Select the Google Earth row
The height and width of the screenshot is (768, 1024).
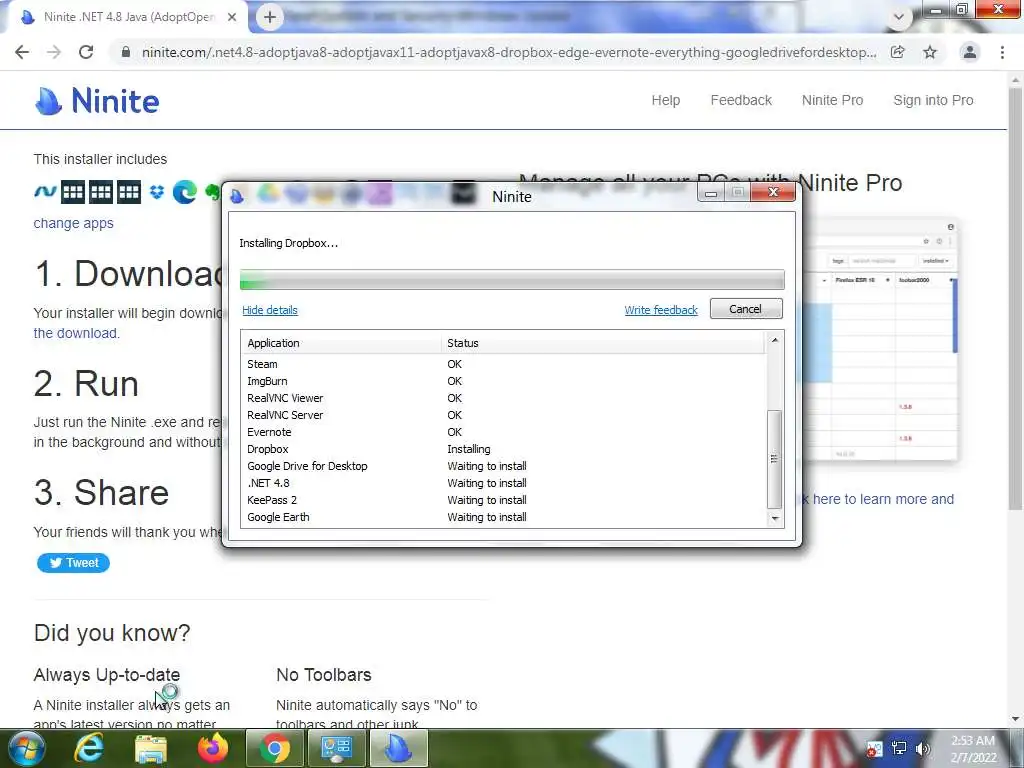[x=504, y=517]
